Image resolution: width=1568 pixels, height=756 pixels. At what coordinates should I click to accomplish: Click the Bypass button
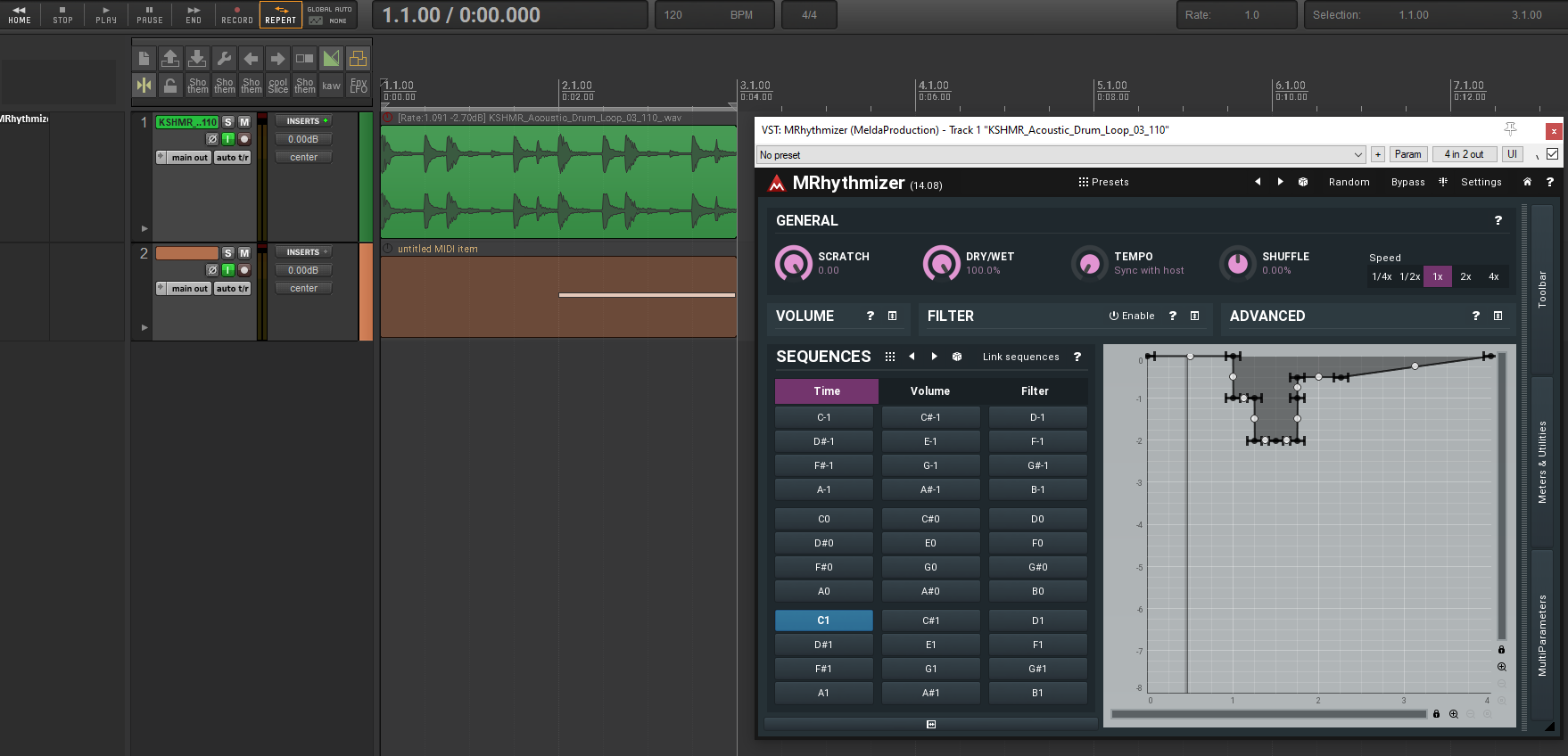pos(1407,182)
